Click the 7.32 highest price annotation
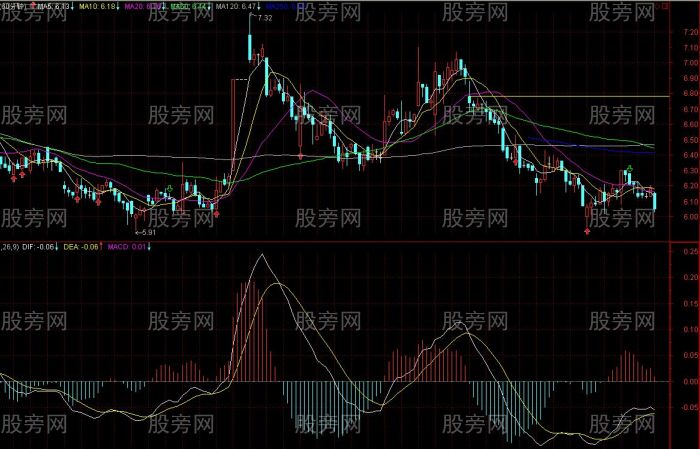Viewport: 700px width, 449px height. (265, 18)
